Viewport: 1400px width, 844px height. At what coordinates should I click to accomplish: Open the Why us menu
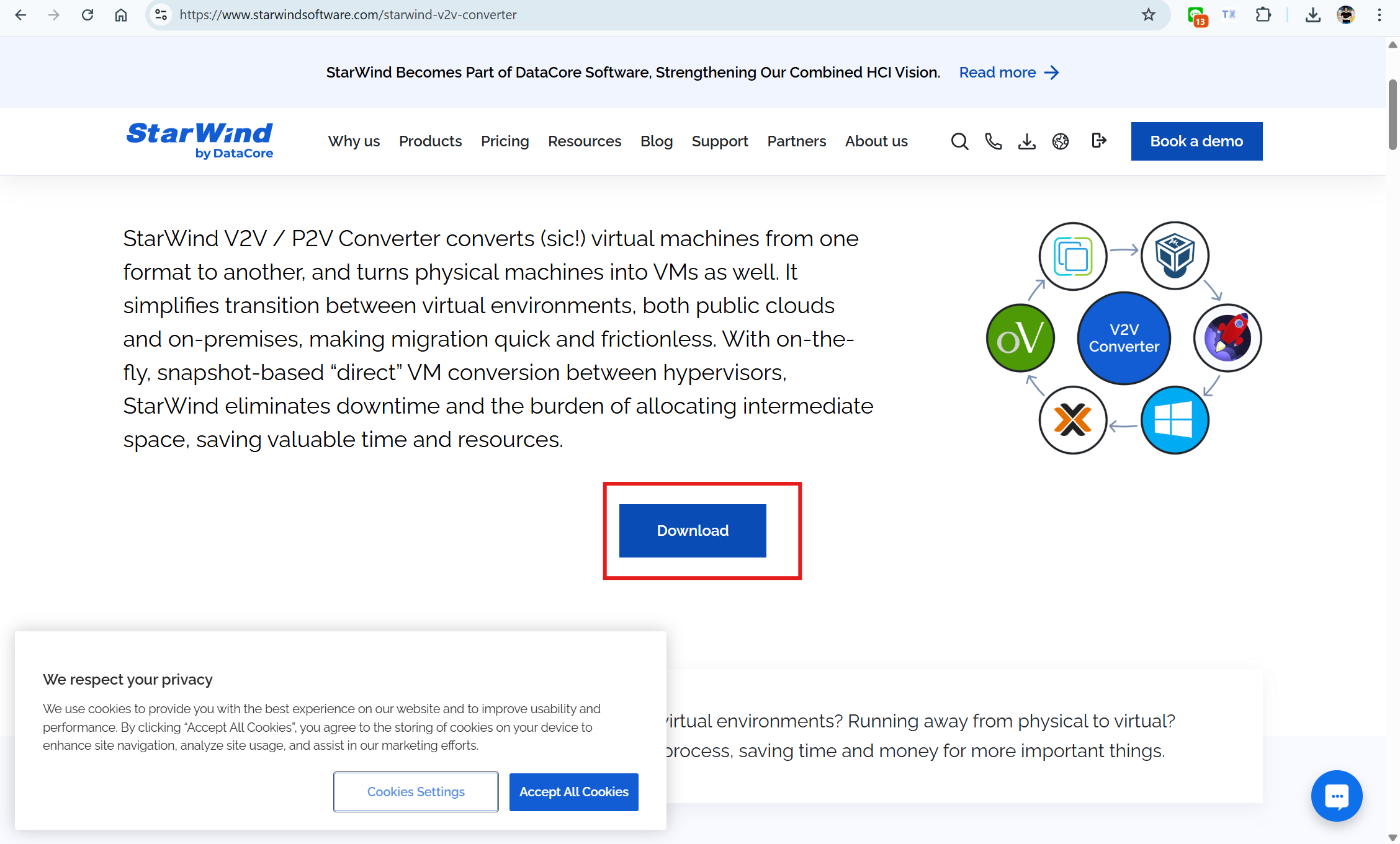pyautogui.click(x=354, y=141)
